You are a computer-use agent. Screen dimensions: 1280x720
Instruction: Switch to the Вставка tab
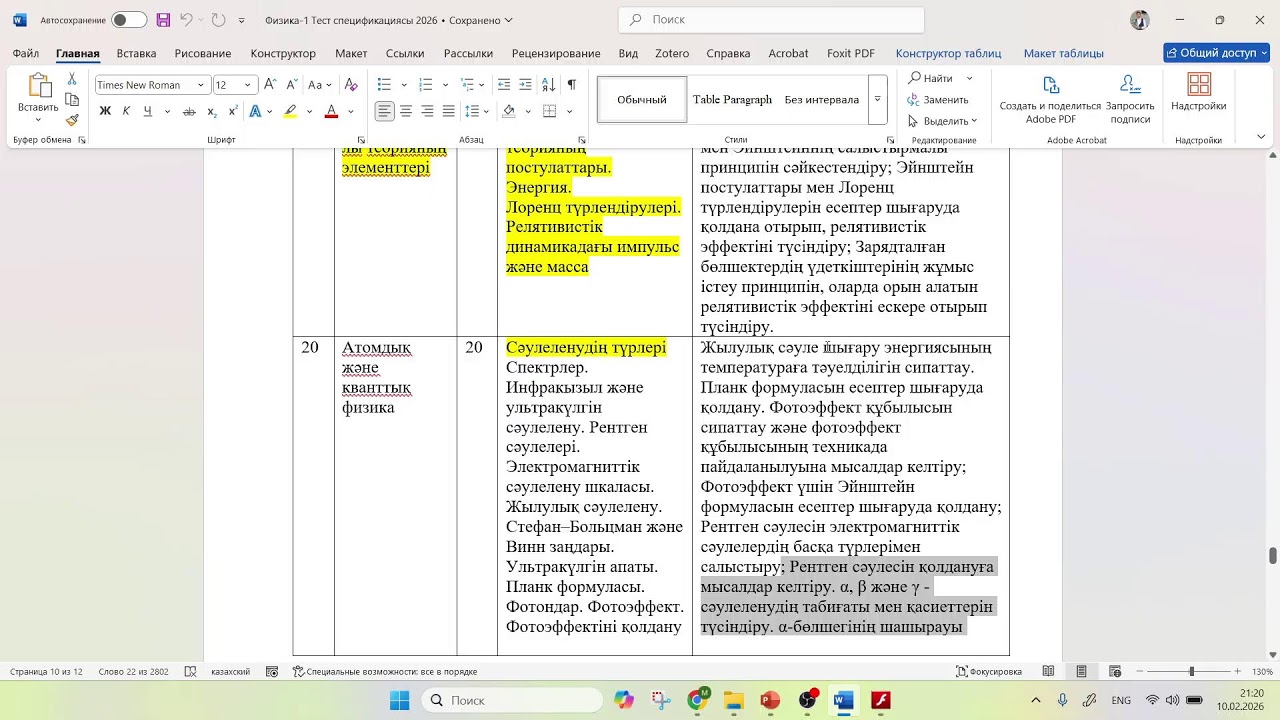[136, 53]
